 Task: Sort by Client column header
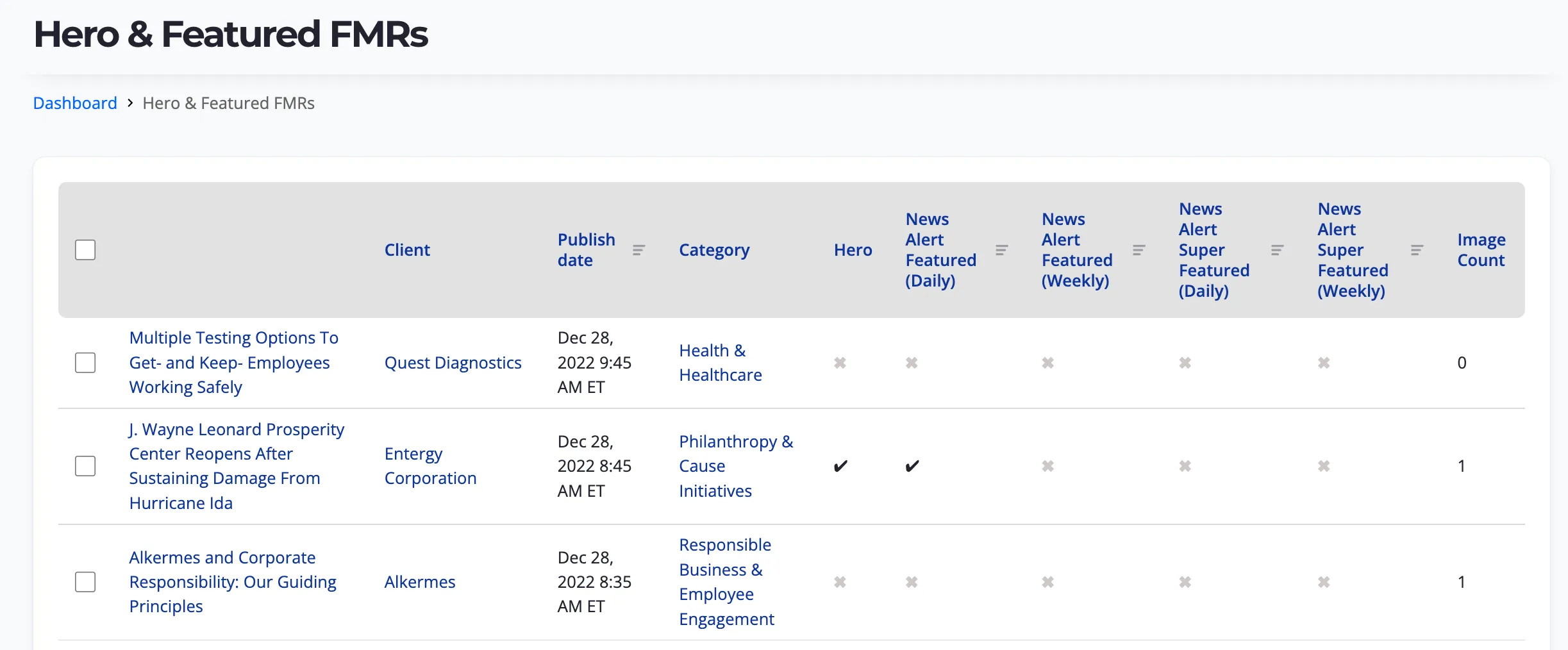point(407,250)
